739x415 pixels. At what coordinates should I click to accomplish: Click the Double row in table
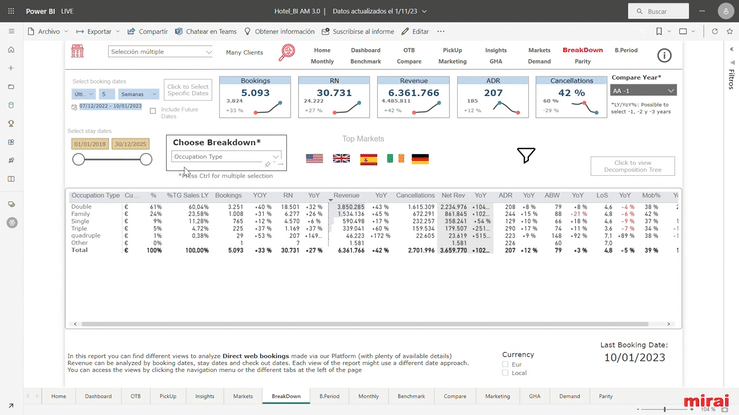[x=373, y=207]
